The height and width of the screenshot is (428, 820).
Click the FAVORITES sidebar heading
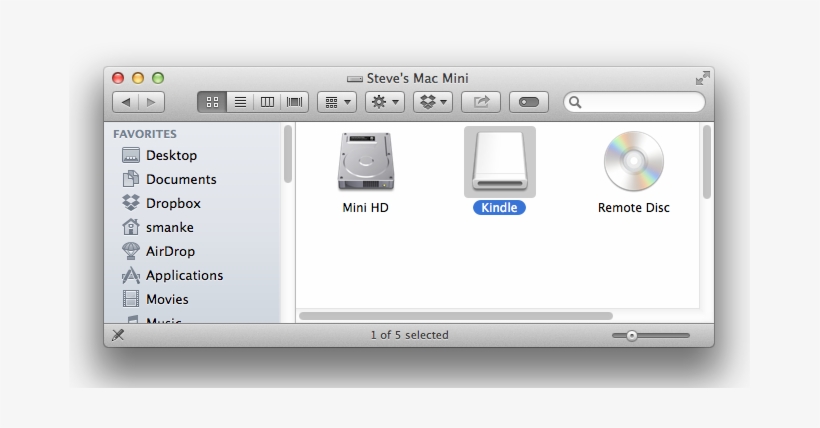pyautogui.click(x=145, y=134)
